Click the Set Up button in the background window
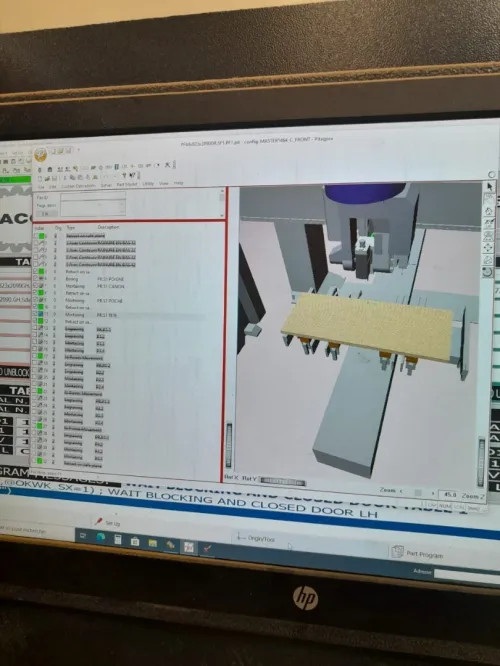This screenshot has width=500, height=666. (108, 522)
